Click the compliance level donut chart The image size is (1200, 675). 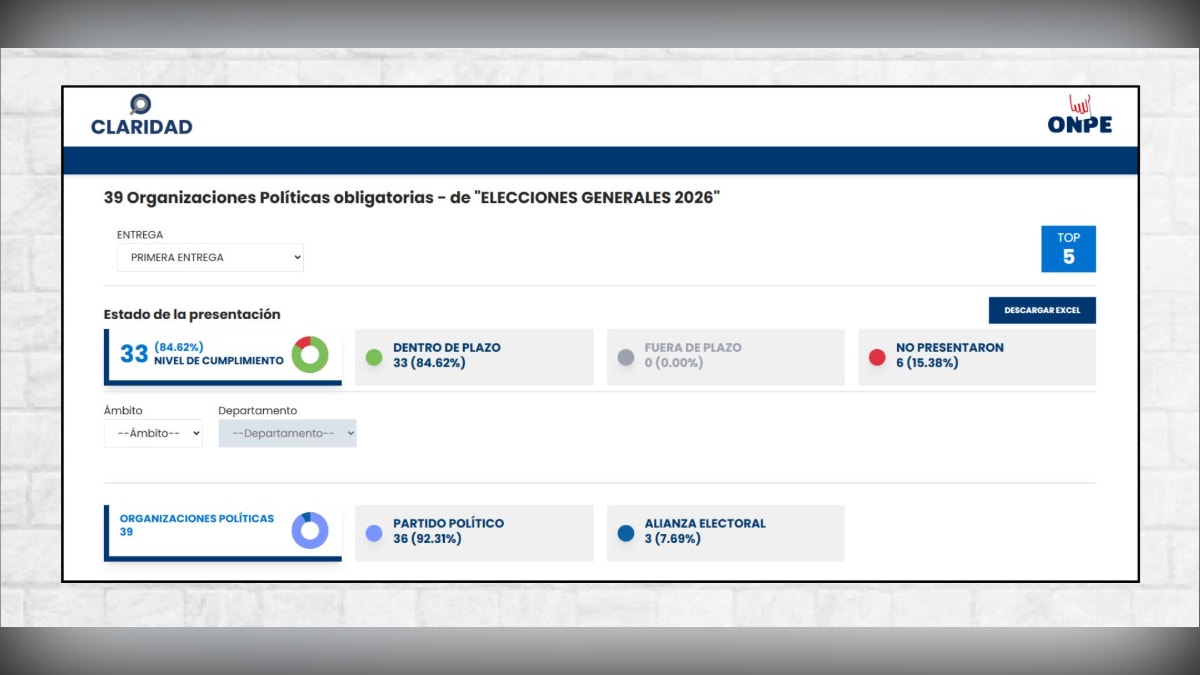point(310,355)
